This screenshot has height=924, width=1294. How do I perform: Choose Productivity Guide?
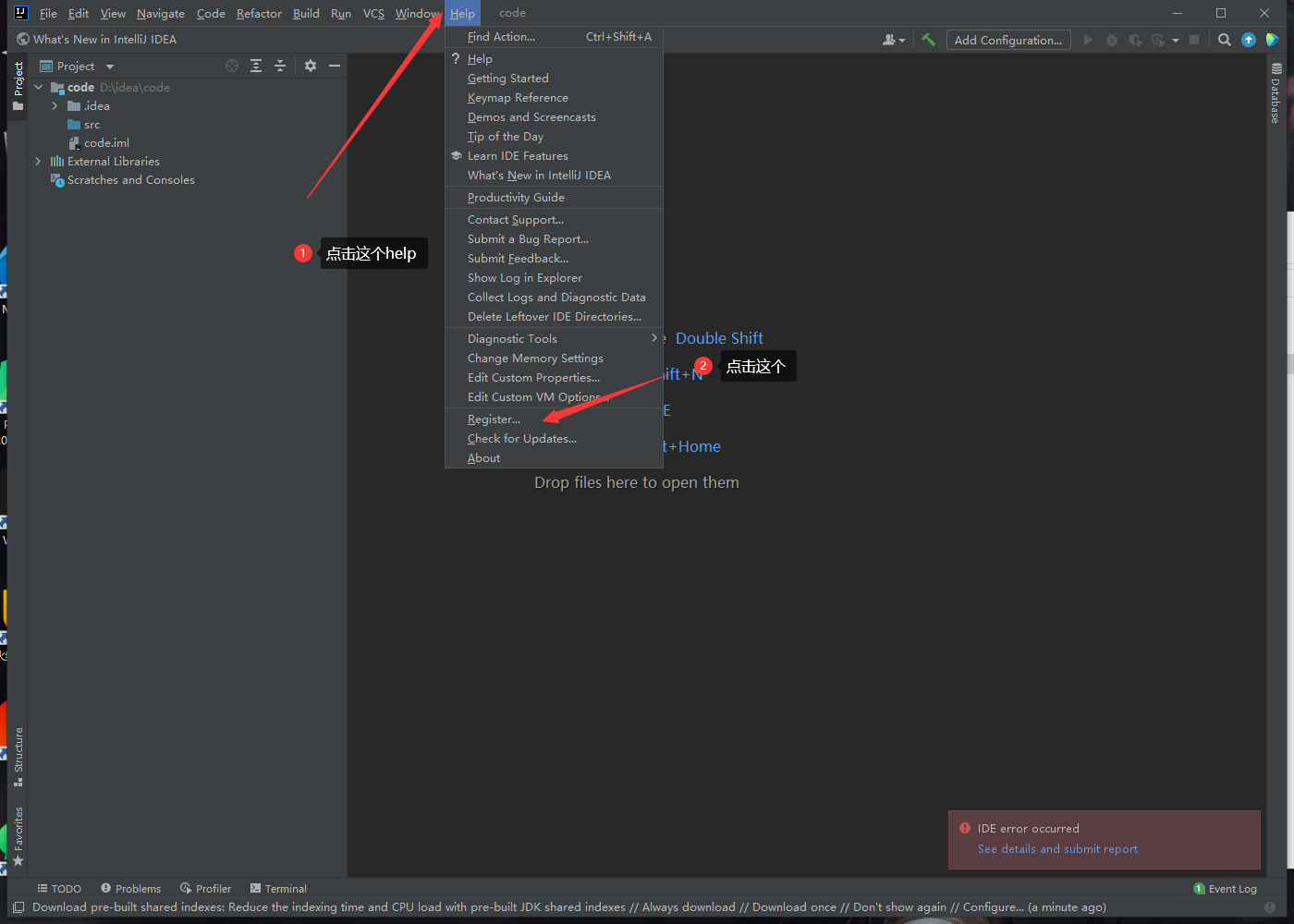[x=554, y=198]
